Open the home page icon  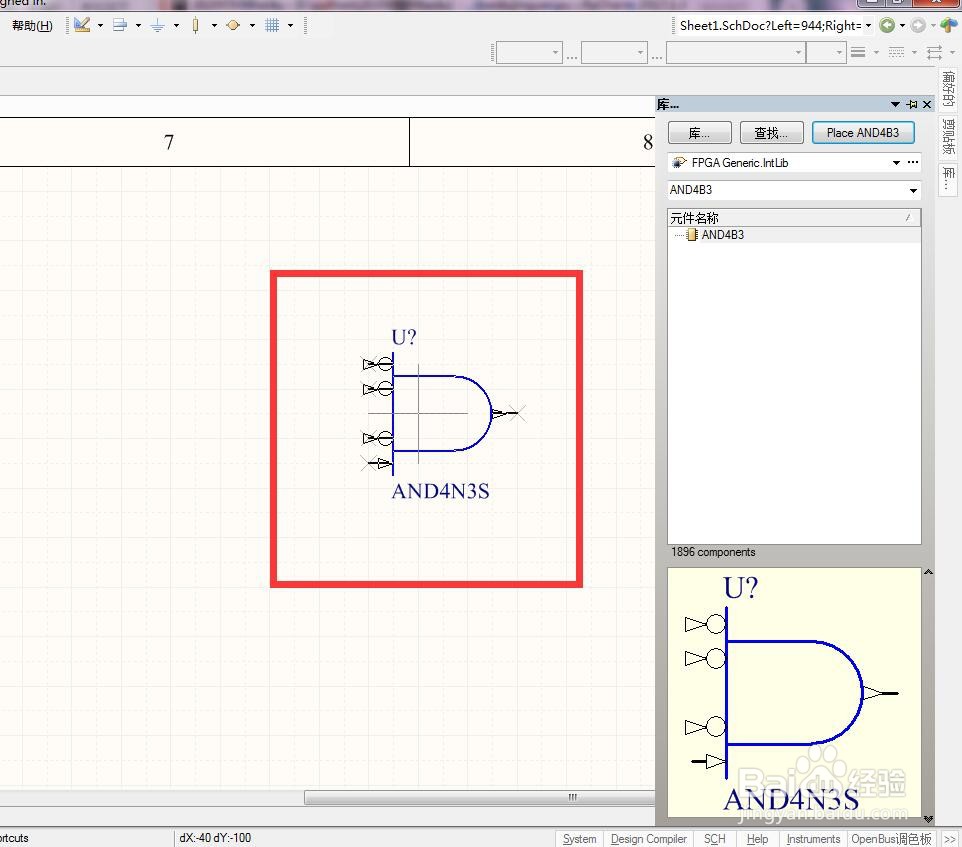click(x=949, y=25)
